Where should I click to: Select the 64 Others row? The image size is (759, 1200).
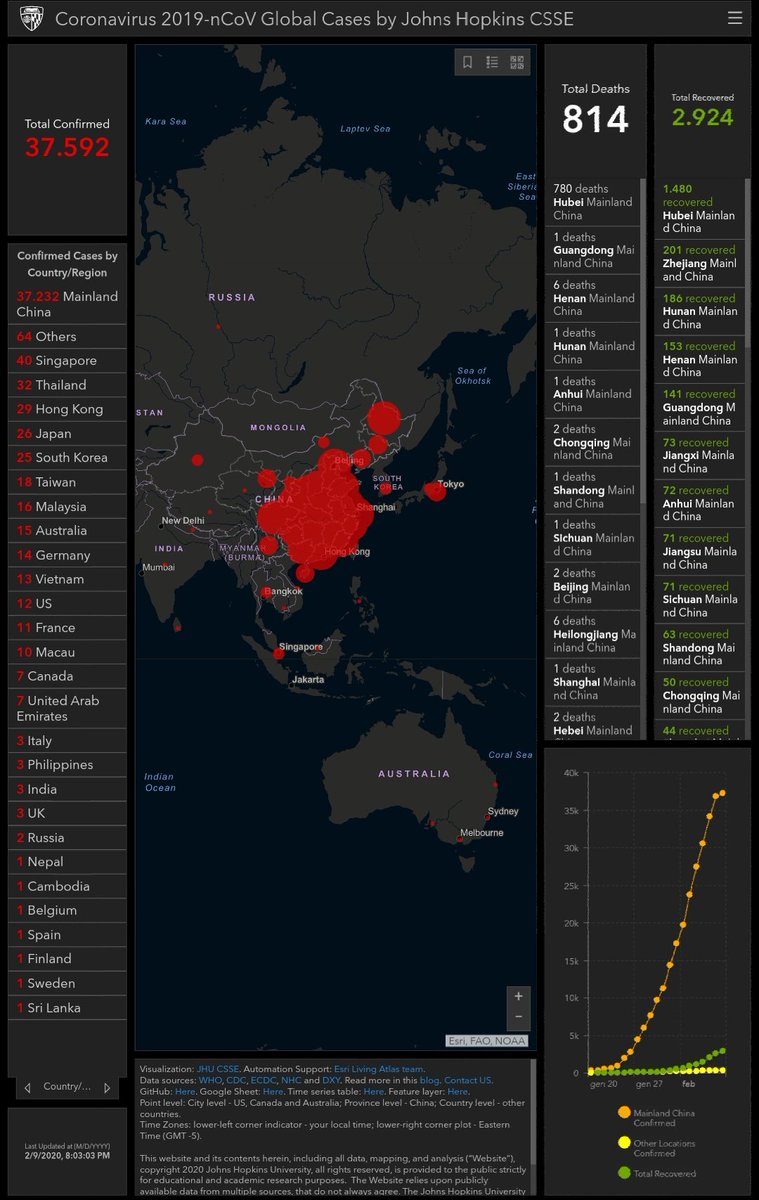pos(67,337)
